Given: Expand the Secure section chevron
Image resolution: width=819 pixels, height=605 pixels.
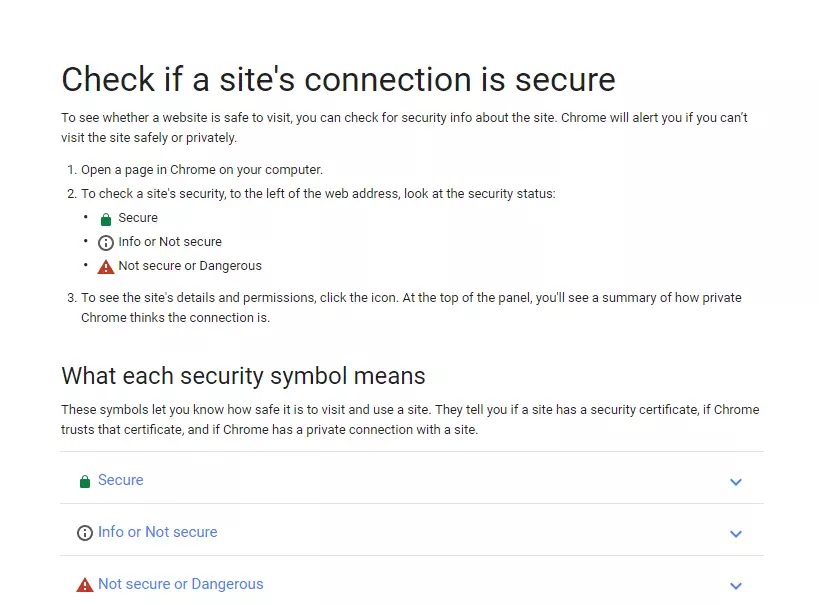Looking at the screenshot, I should click(x=735, y=482).
